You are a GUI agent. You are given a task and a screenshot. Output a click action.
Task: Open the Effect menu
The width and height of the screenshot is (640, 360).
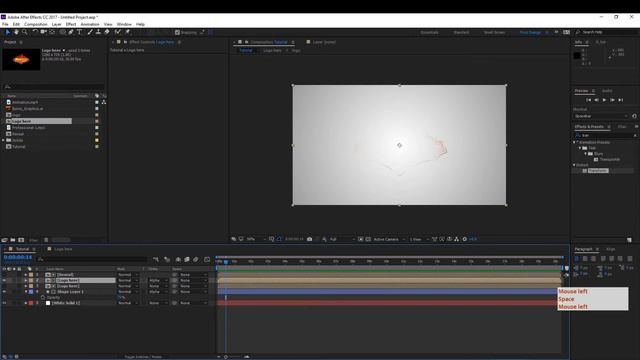[71, 24]
